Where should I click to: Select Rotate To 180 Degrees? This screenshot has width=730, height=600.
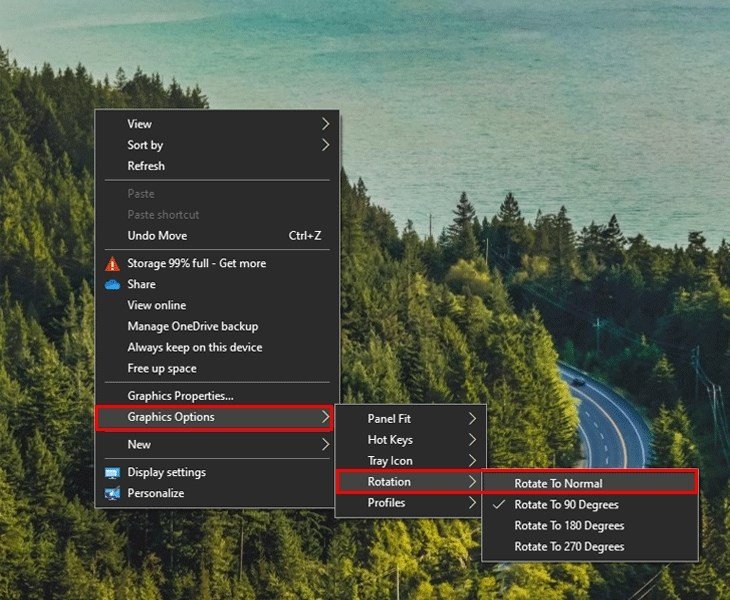(568, 526)
